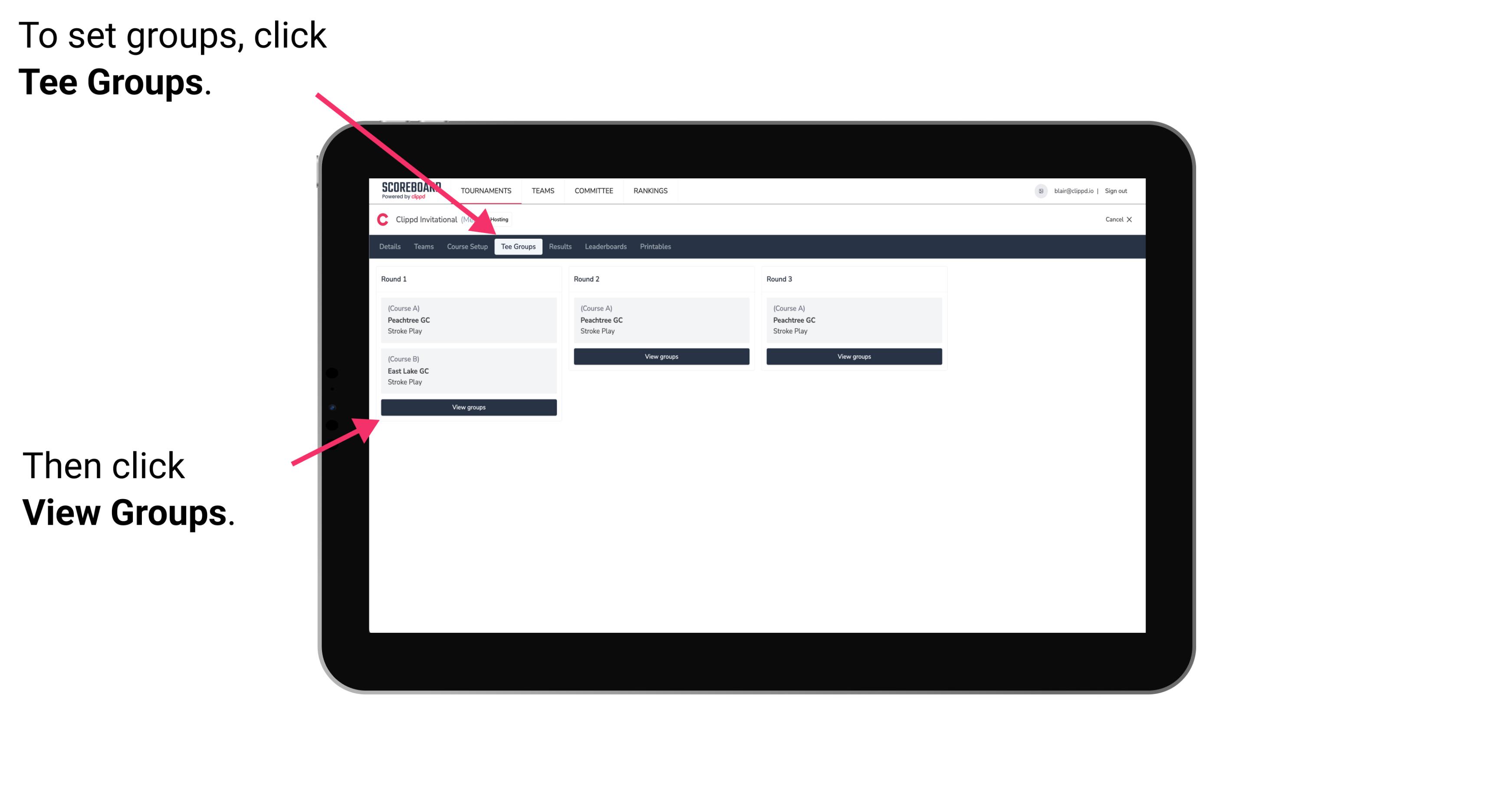Click the Tee Groups tab

pyautogui.click(x=519, y=246)
